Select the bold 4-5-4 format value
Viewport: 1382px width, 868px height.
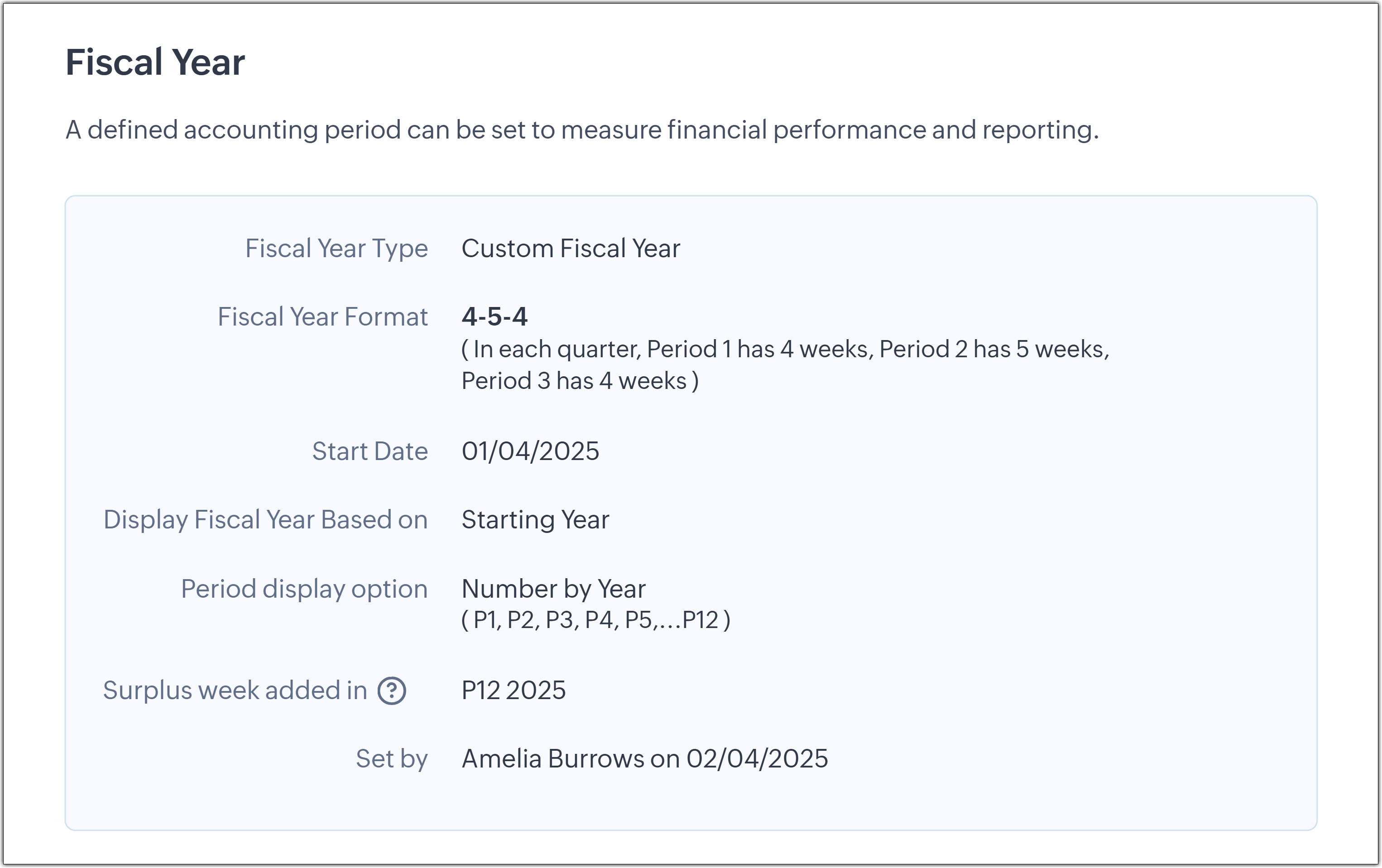click(494, 317)
